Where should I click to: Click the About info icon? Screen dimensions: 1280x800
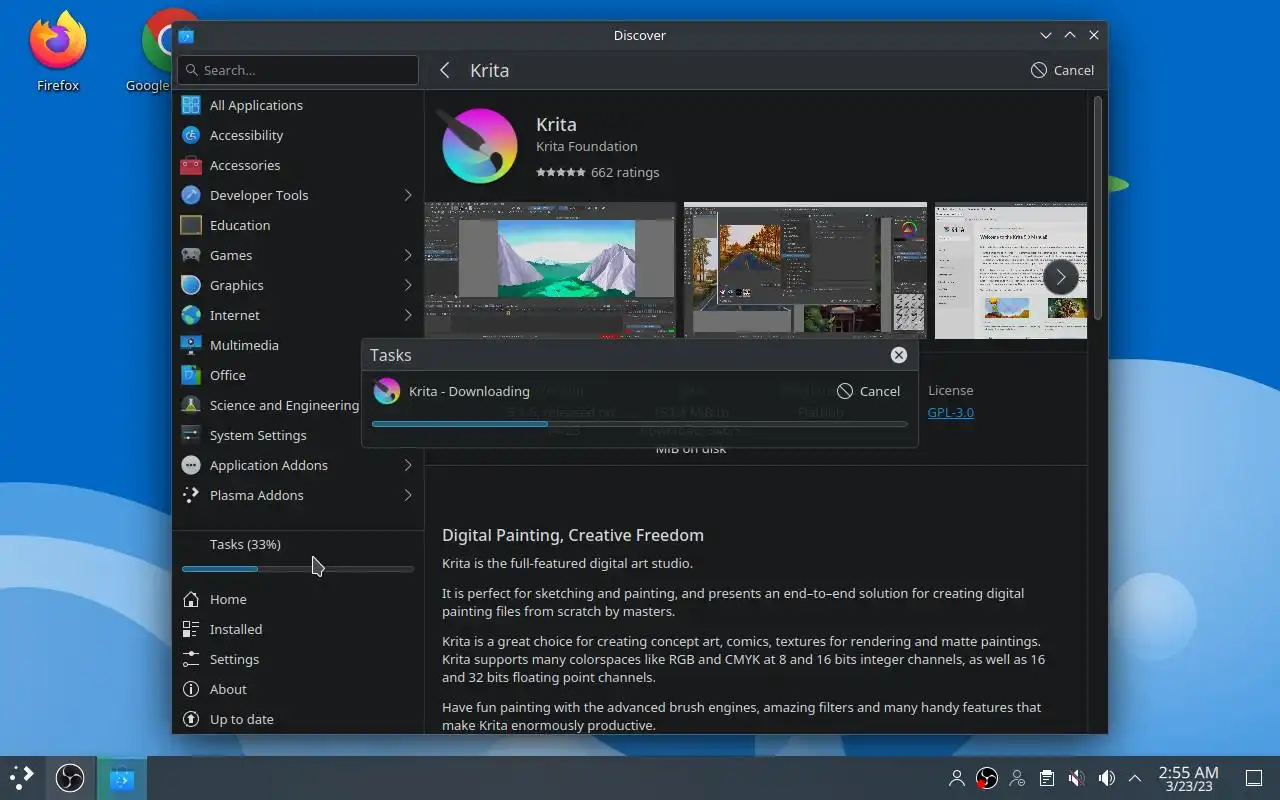click(191, 689)
